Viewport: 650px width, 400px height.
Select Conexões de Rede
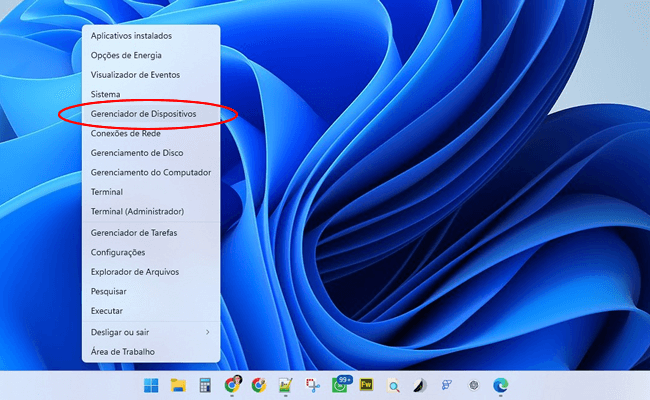(151, 133)
